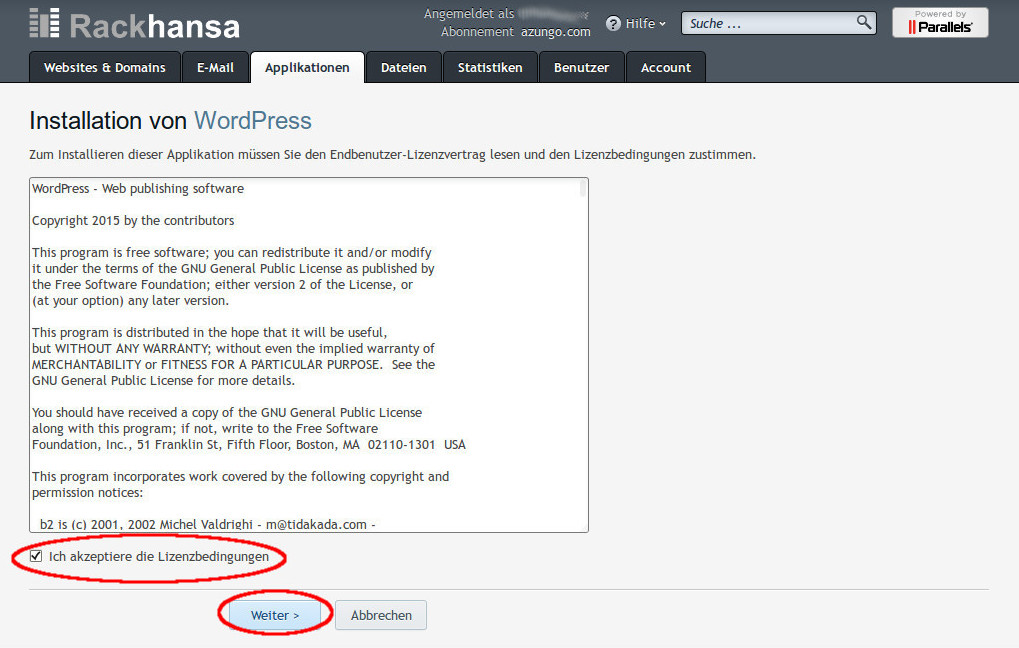Image resolution: width=1019 pixels, height=648 pixels.
Task: Click the 'GNU General Public License for more details.' line
Action: pos(163,381)
